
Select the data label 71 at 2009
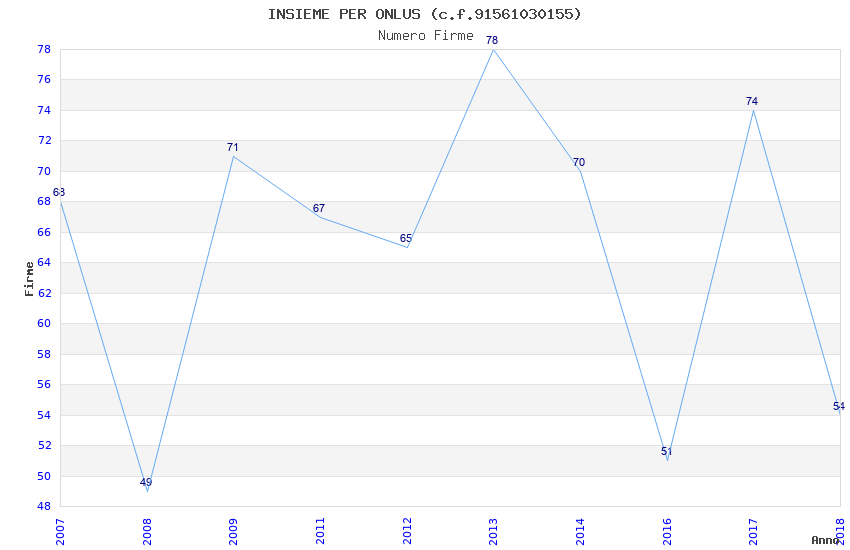pyautogui.click(x=232, y=147)
